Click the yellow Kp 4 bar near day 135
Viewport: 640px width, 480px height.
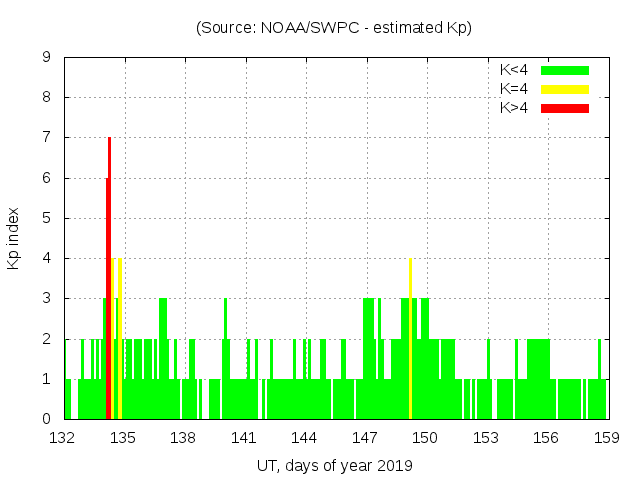120,340
